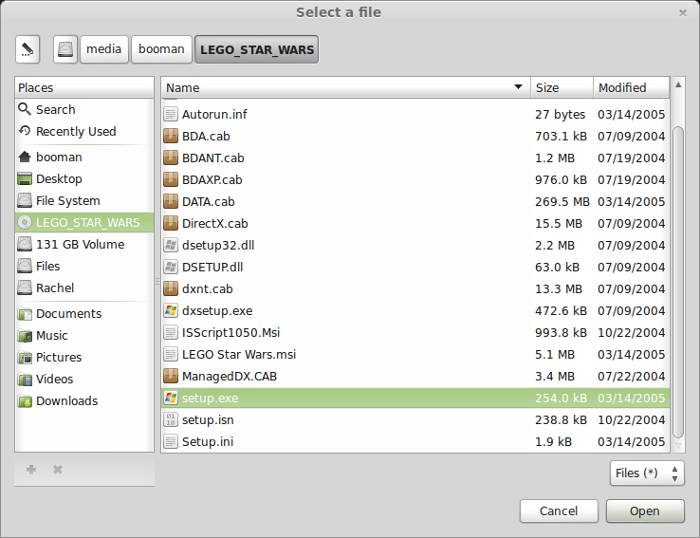The height and width of the screenshot is (538, 700).
Task: Select Desktop in Places sidebar
Action: click(x=84, y=179)
